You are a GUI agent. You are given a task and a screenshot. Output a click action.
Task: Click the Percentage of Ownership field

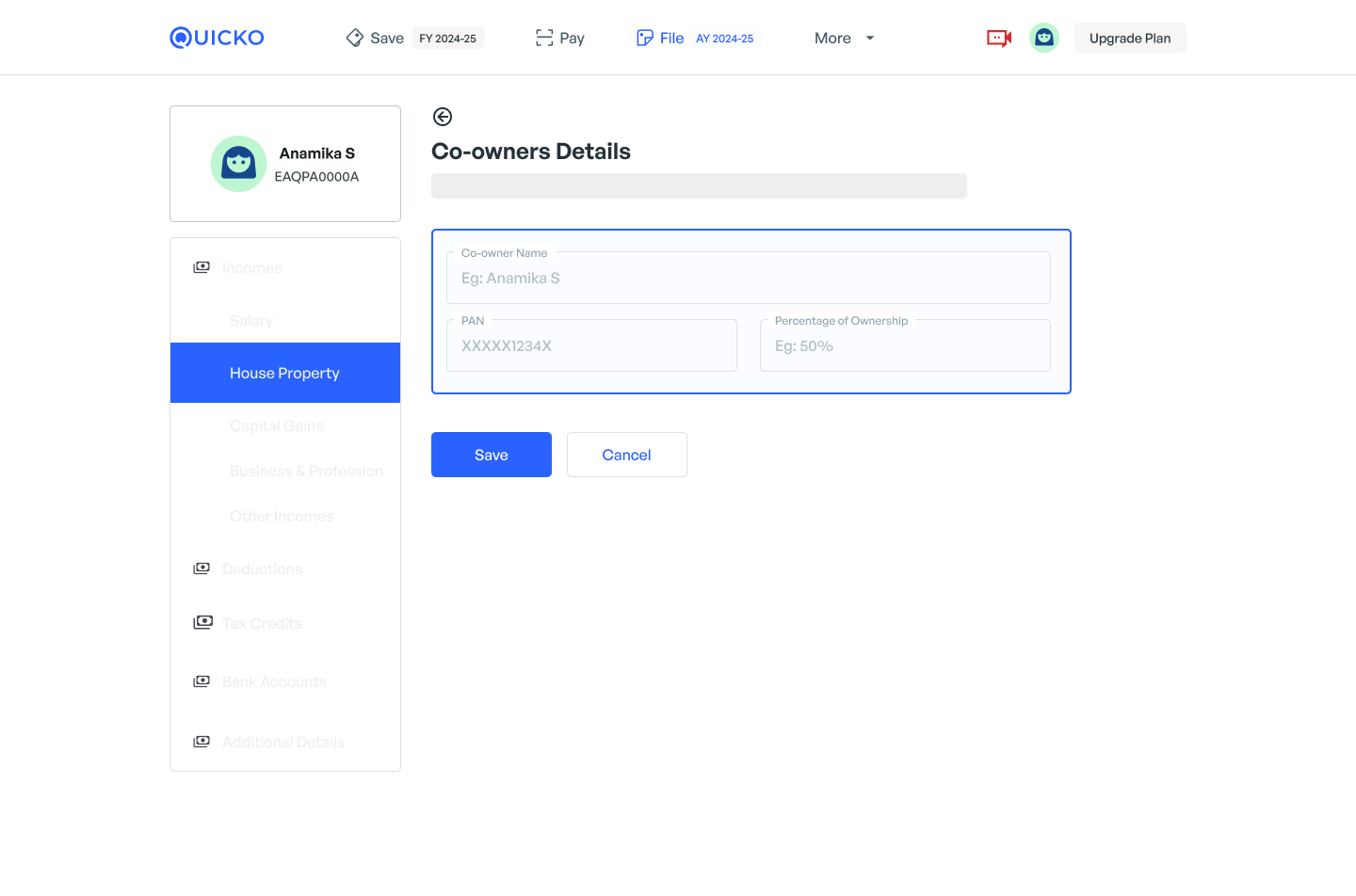coord(904,346)
